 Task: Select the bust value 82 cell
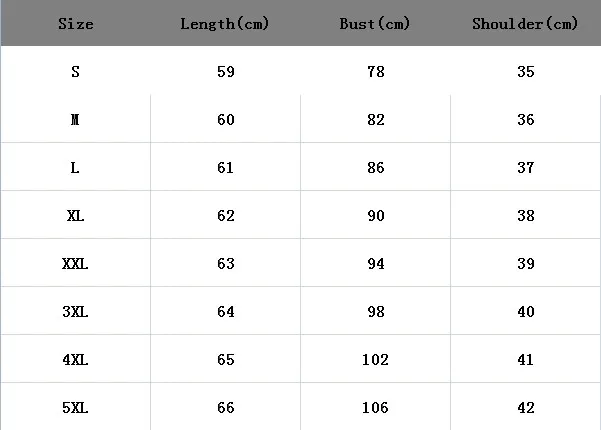tap(376, 120)
